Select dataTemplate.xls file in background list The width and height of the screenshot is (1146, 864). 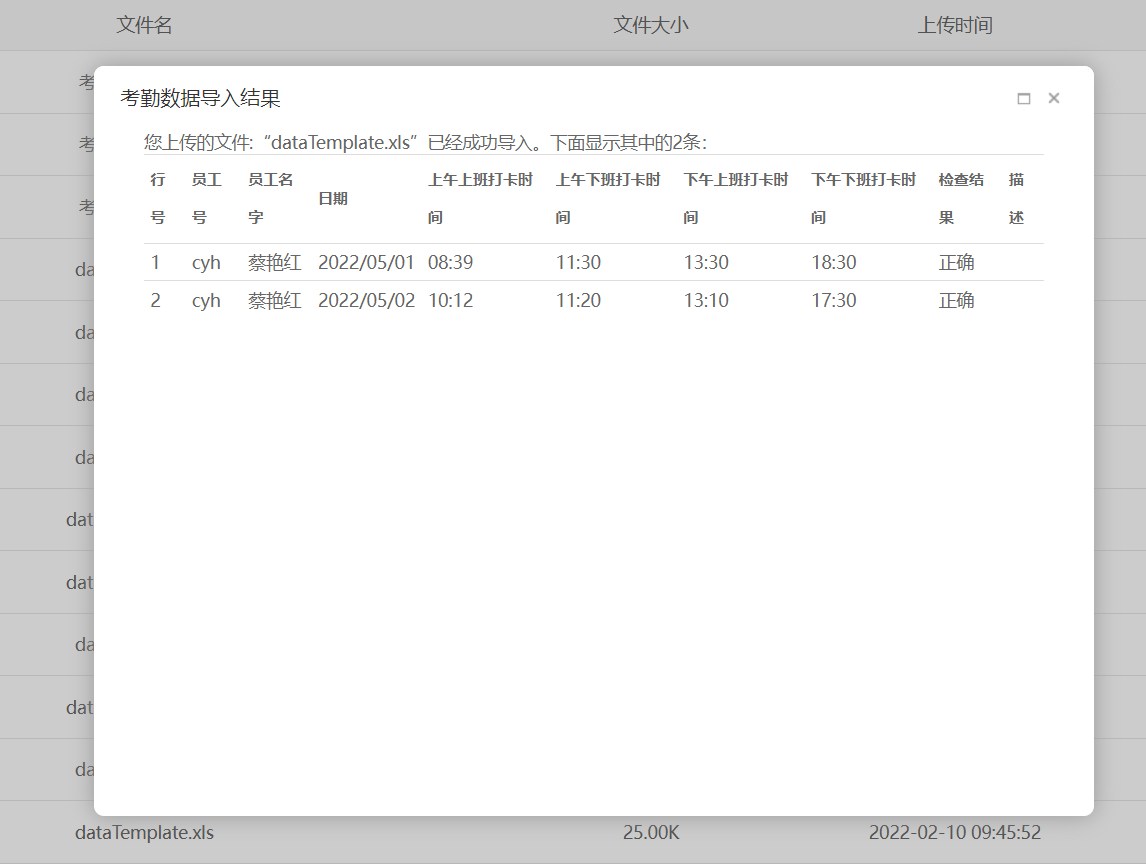pos(144,833)
